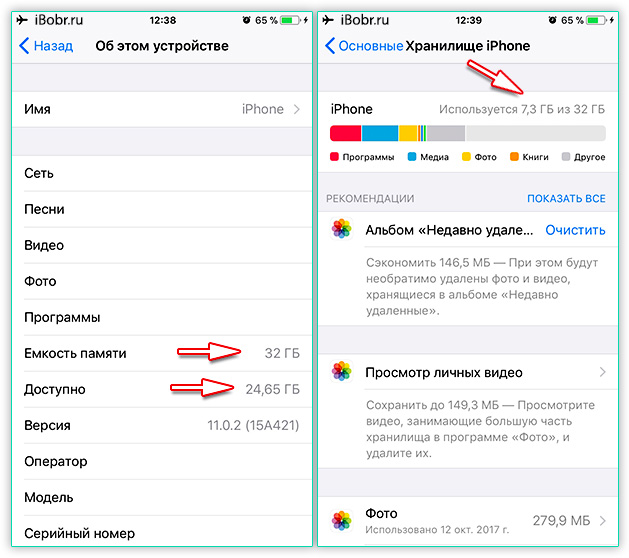This screenshot has height=558, width=629.
Task: Tap ПОКАЗАТЬ ВСЕ link
Action: (566, 199)
